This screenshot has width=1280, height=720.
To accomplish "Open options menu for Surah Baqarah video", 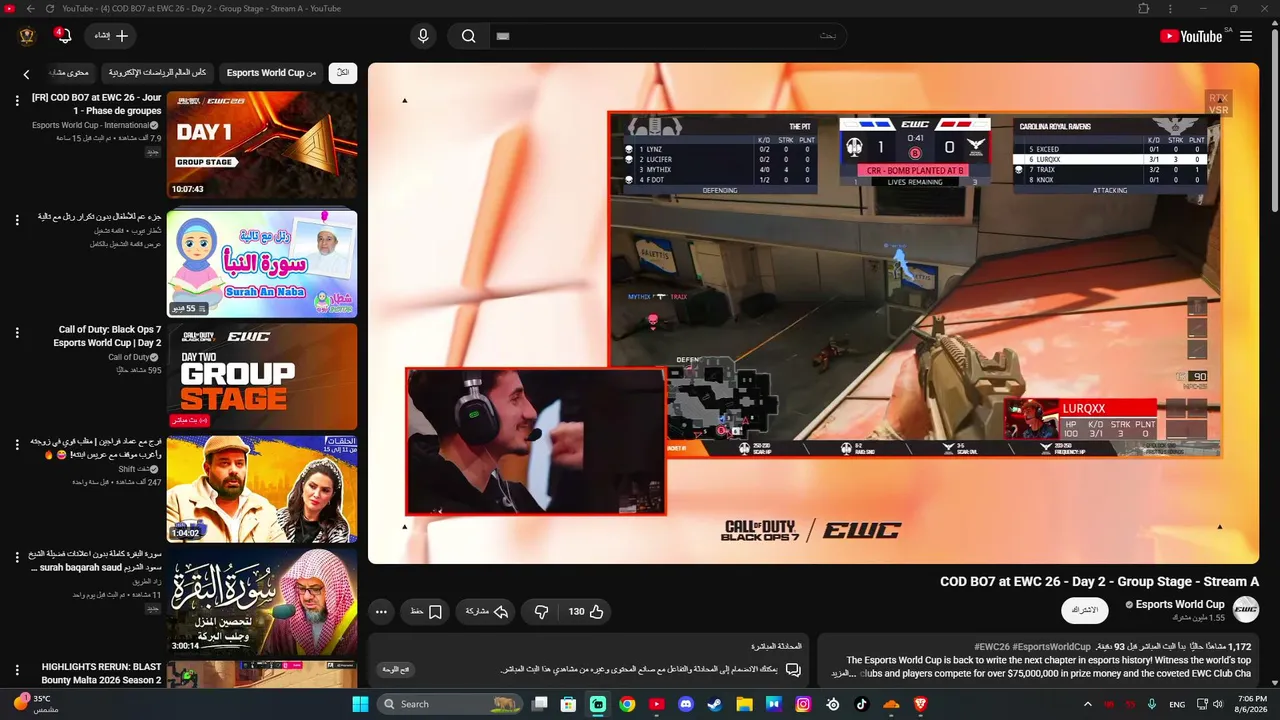I will [17, 557].
